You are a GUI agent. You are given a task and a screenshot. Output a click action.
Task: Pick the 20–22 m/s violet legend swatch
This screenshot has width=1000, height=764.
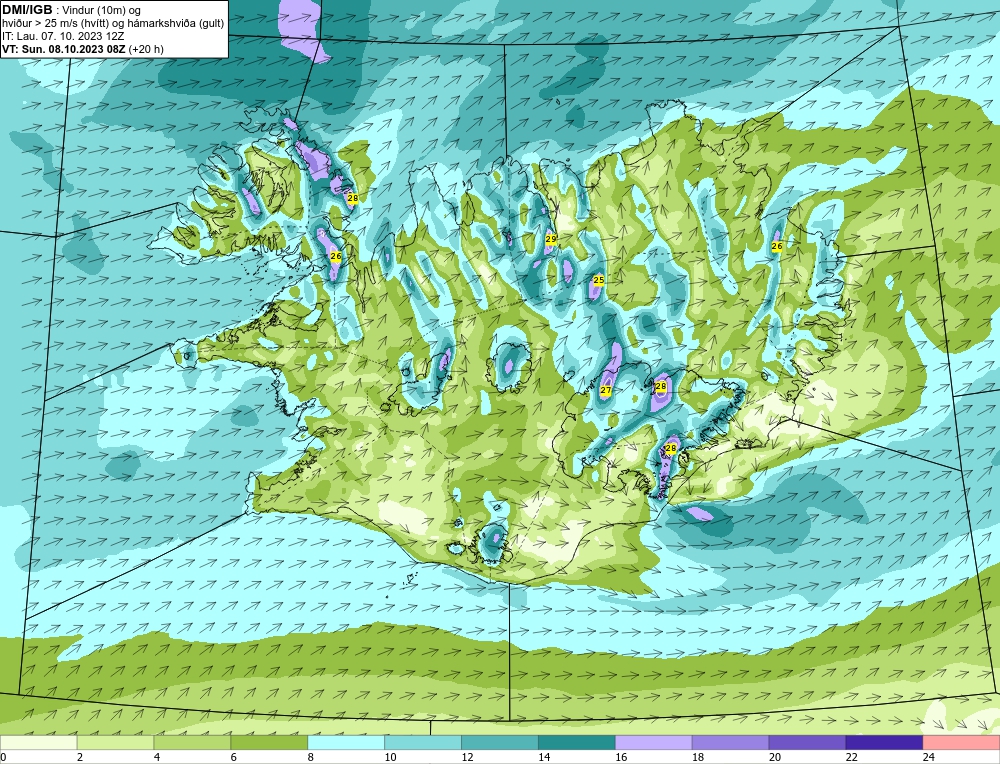pos(807,743)
